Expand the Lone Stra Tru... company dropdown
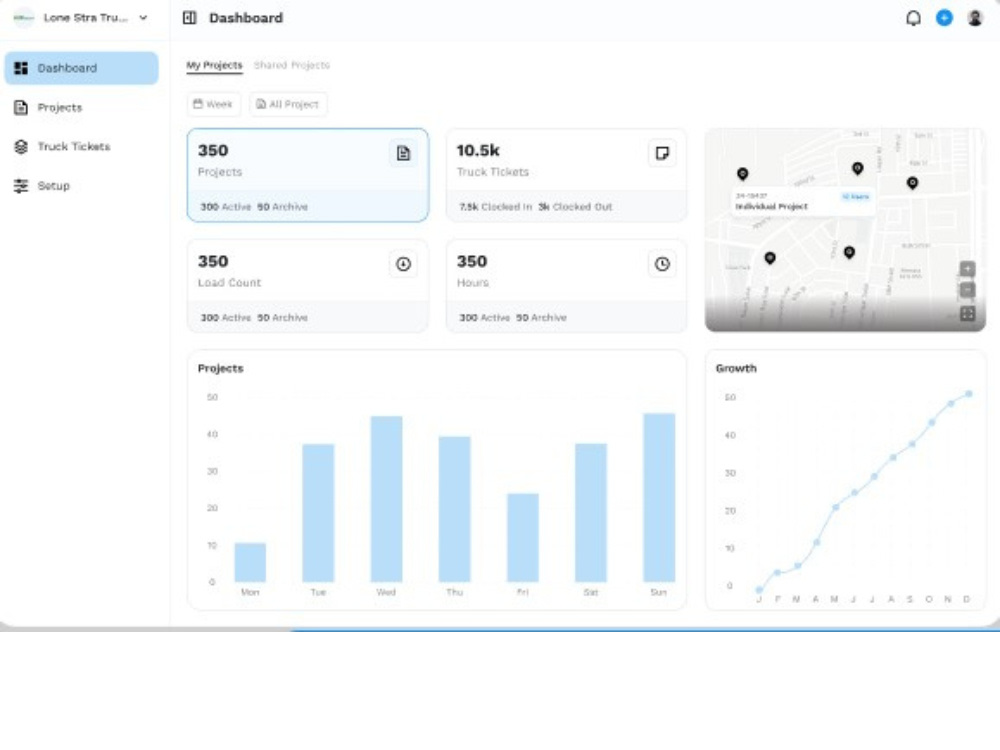1000x750 pixels. tap(143, 18)
